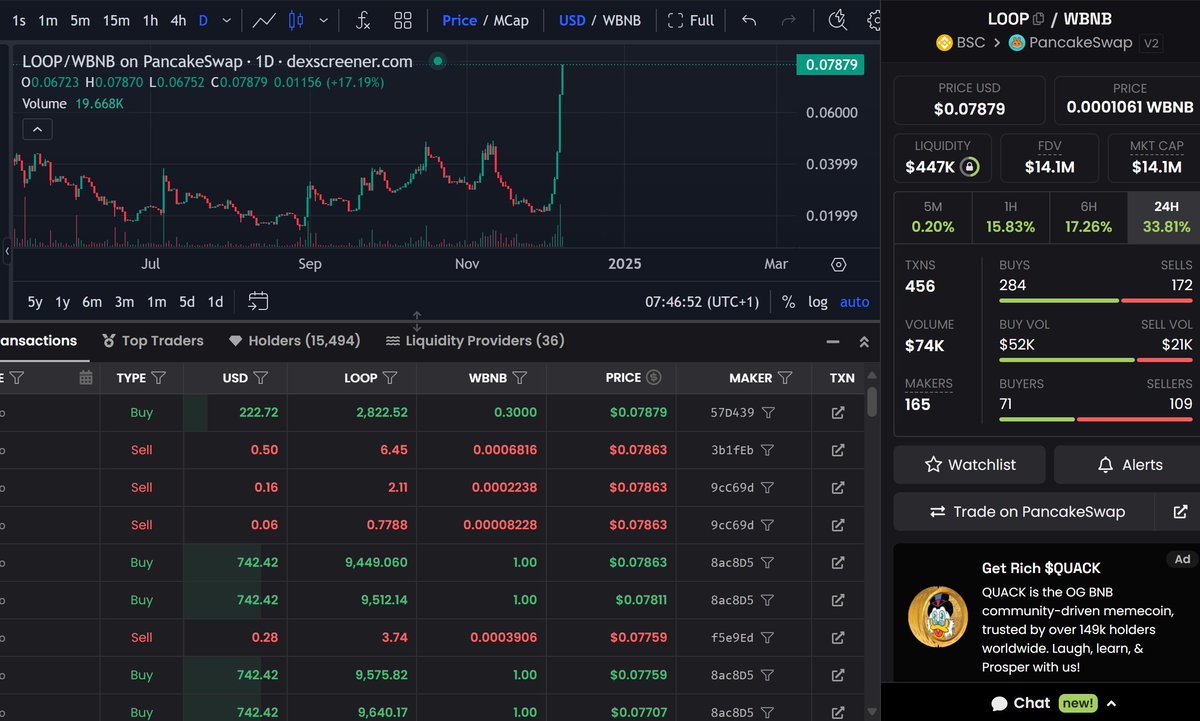Set chart range to 6m
The image size is (1200, 721).
pyautogui.click(x=92, y=302)
